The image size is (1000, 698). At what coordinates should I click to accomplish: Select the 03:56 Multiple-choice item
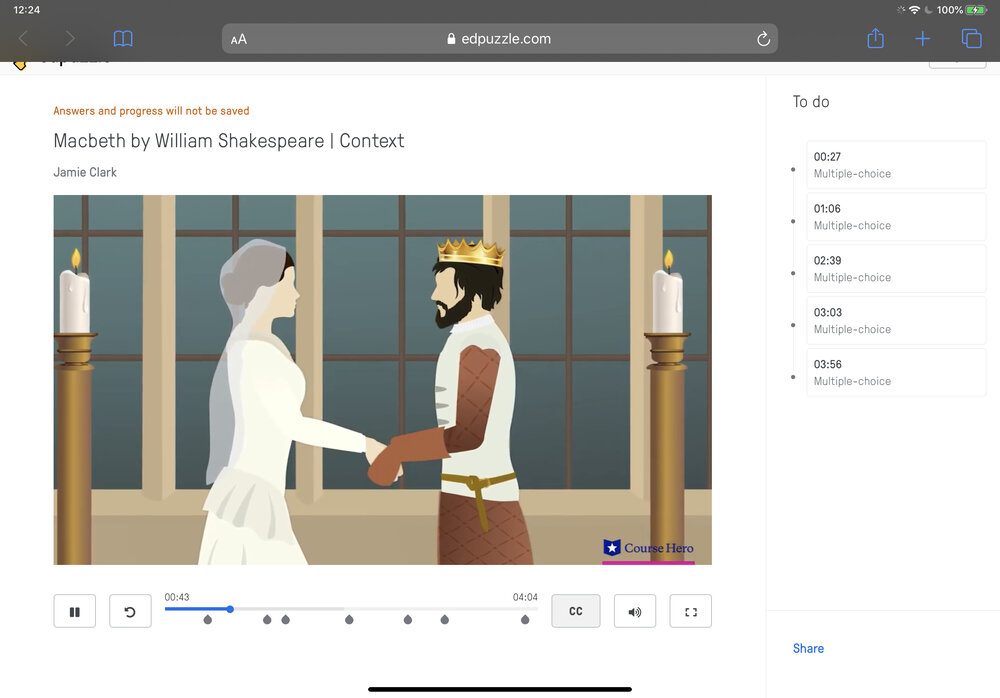tap(895, 372)
